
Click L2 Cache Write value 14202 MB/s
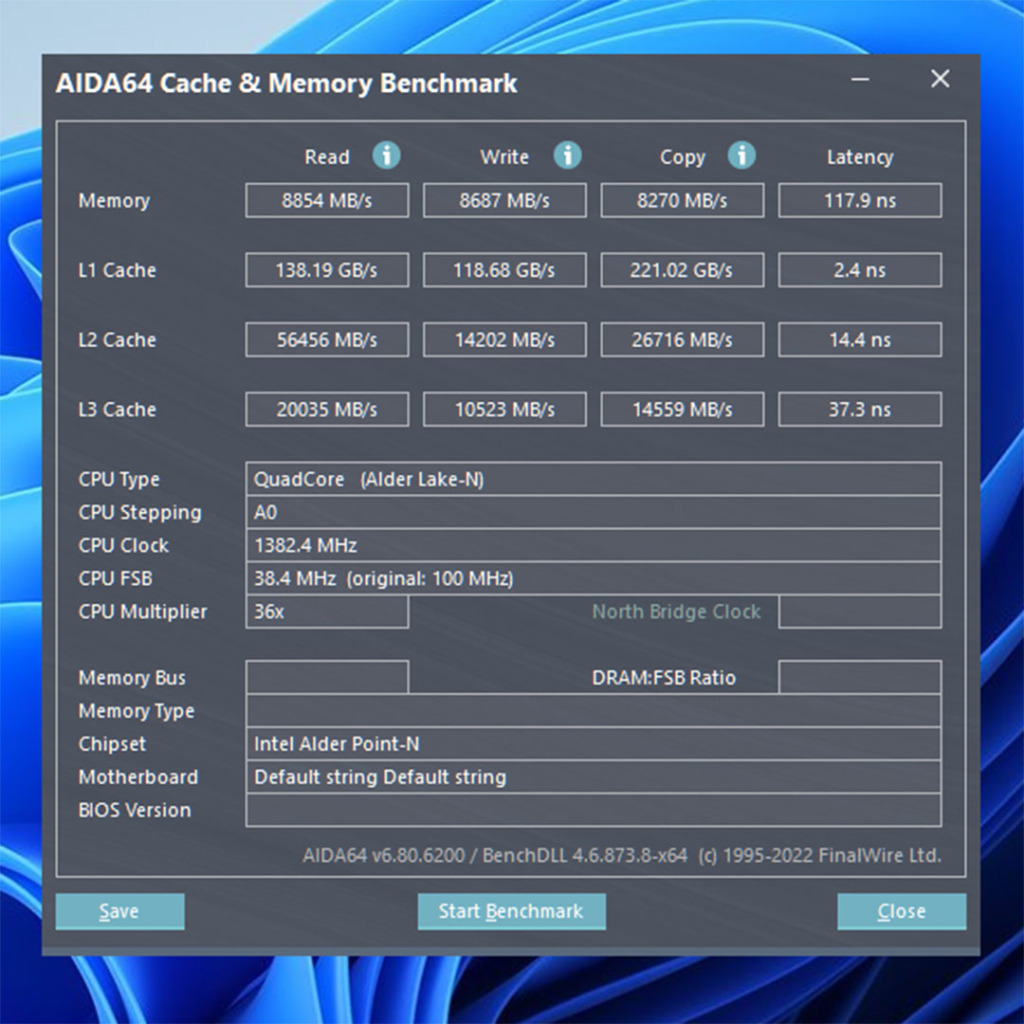(505, 340)
